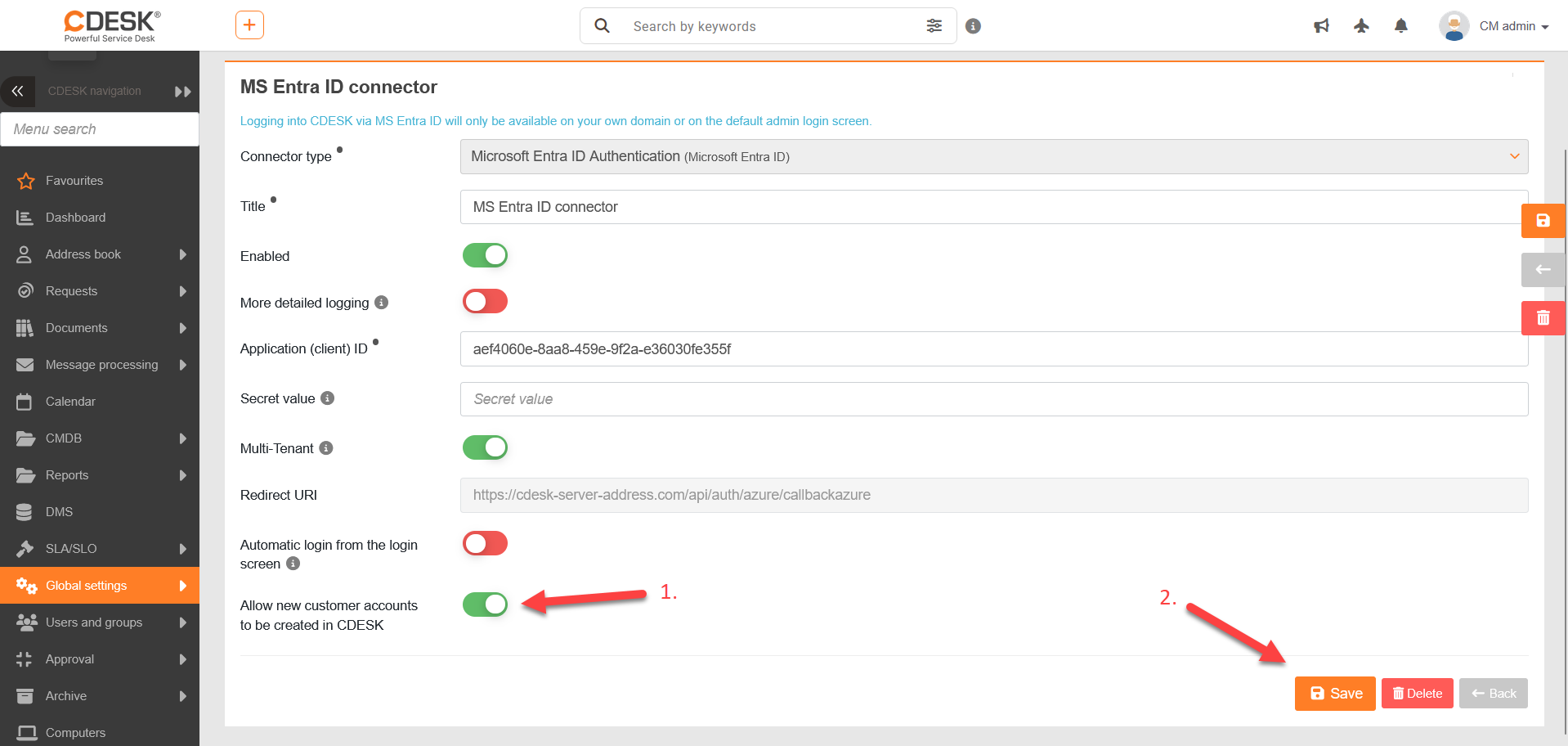Click the Global settings gears icon
This screenshot has height=746, width=1568.
pyautogui.click(x=26, y=586)
